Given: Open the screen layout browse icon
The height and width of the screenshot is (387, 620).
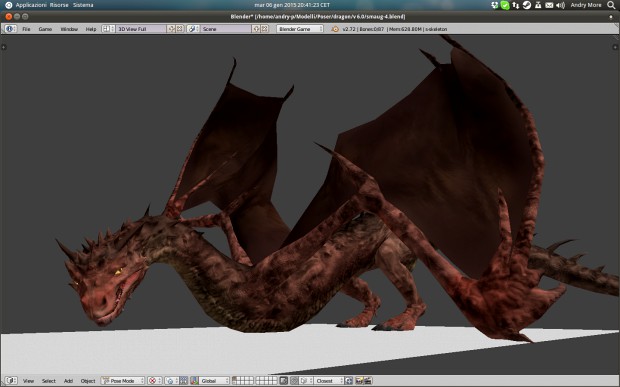Looking at the screenshot, I should pyautogui.click(x=108, y=29).
